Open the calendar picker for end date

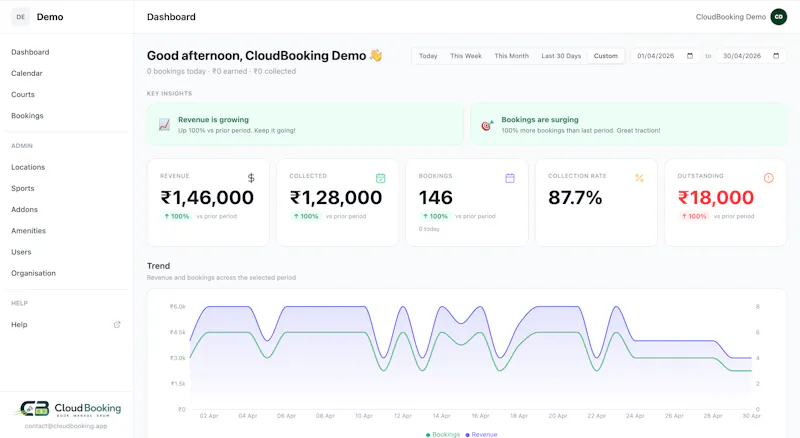point(776,56)
